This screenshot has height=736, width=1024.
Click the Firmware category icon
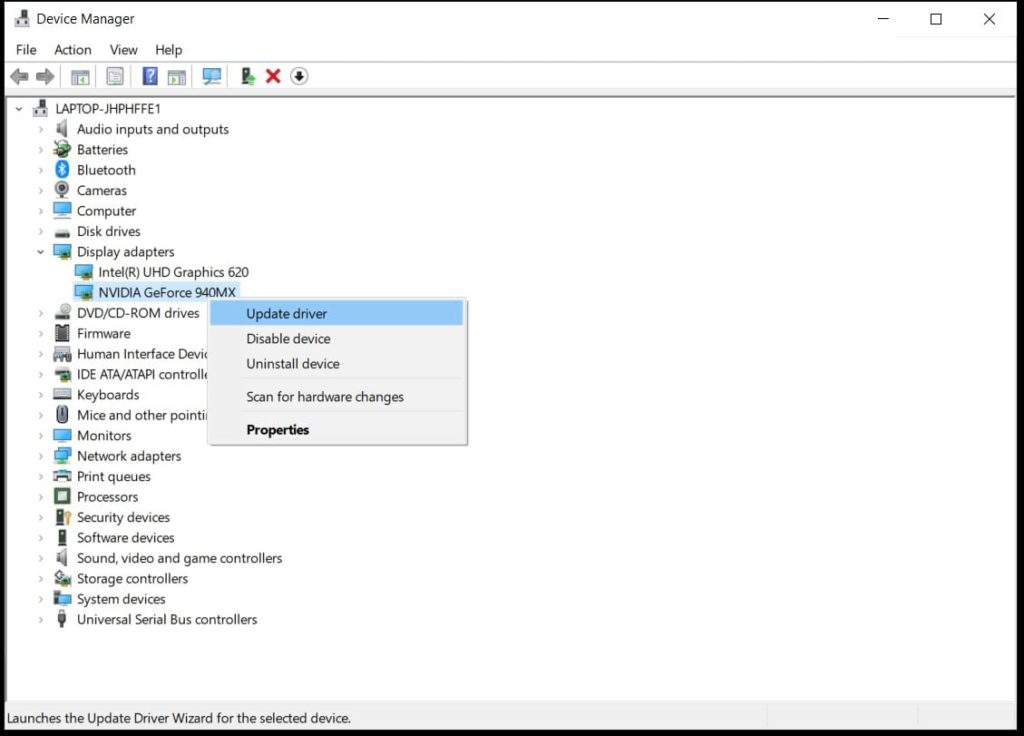tap(62, 333)
